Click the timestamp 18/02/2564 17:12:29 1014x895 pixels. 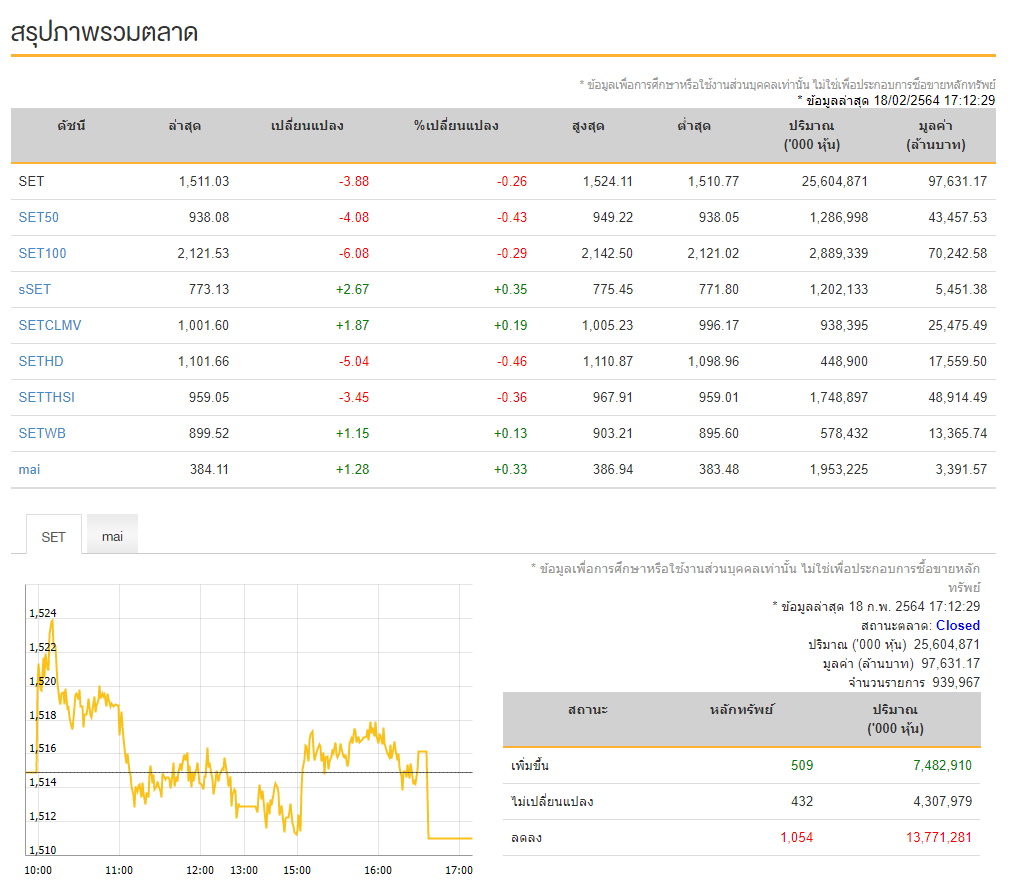[934, 100]
